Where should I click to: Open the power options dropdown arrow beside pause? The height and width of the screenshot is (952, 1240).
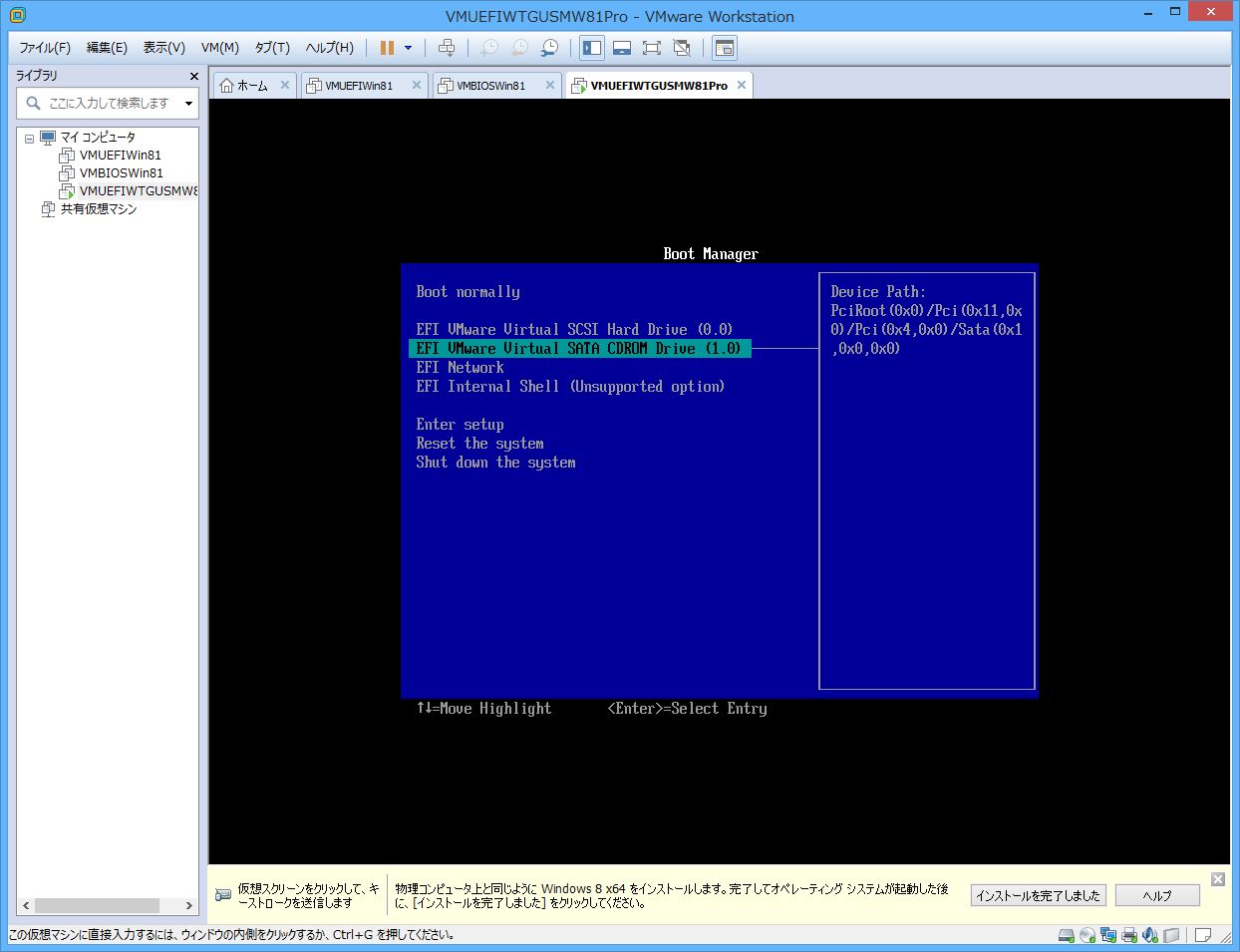coord(408,48)
